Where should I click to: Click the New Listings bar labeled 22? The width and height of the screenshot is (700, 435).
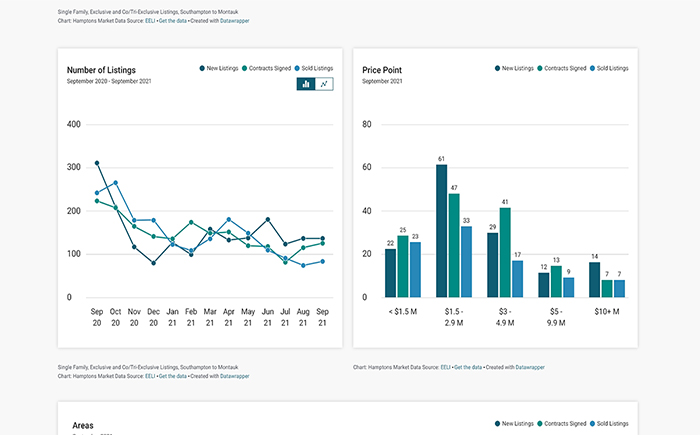pyautogui.click(x=391, y=273)
